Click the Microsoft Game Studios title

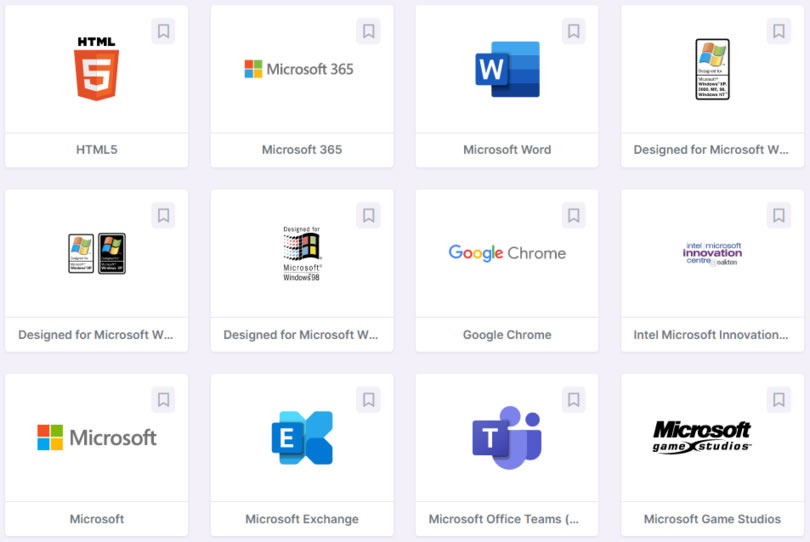[x=712, y=519]
